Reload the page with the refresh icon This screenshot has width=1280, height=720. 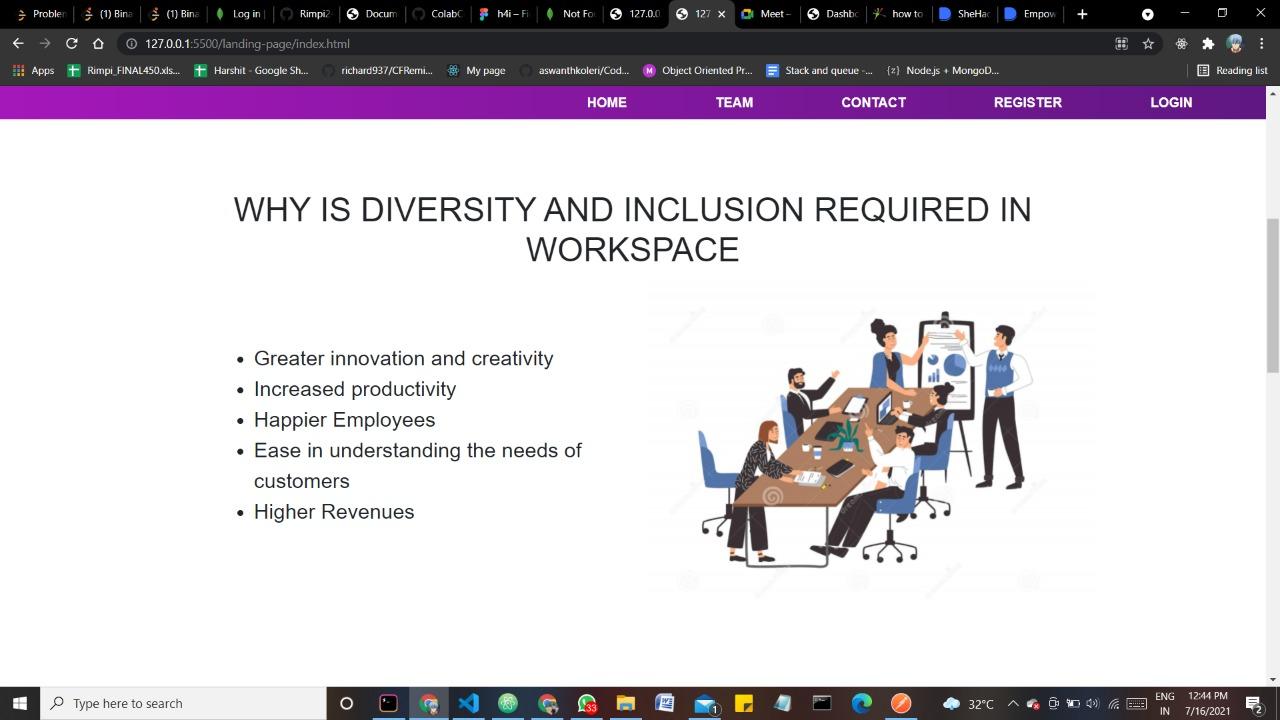tap(71, 43)
